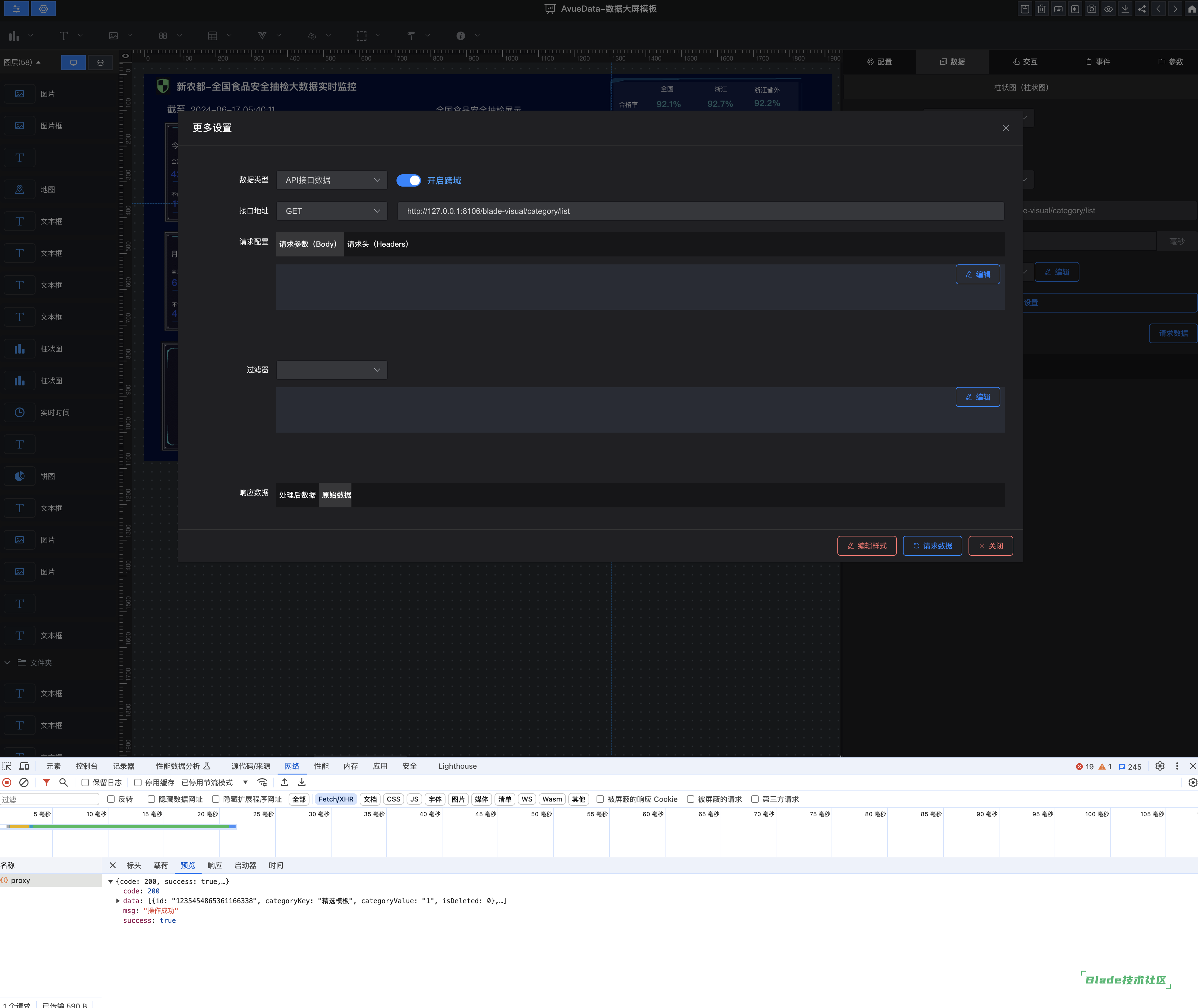Viewport: 1198px width, 1008px height.
Task: Toggle the 图层(58) layers header arrow
Action: (x=38, y=62)
